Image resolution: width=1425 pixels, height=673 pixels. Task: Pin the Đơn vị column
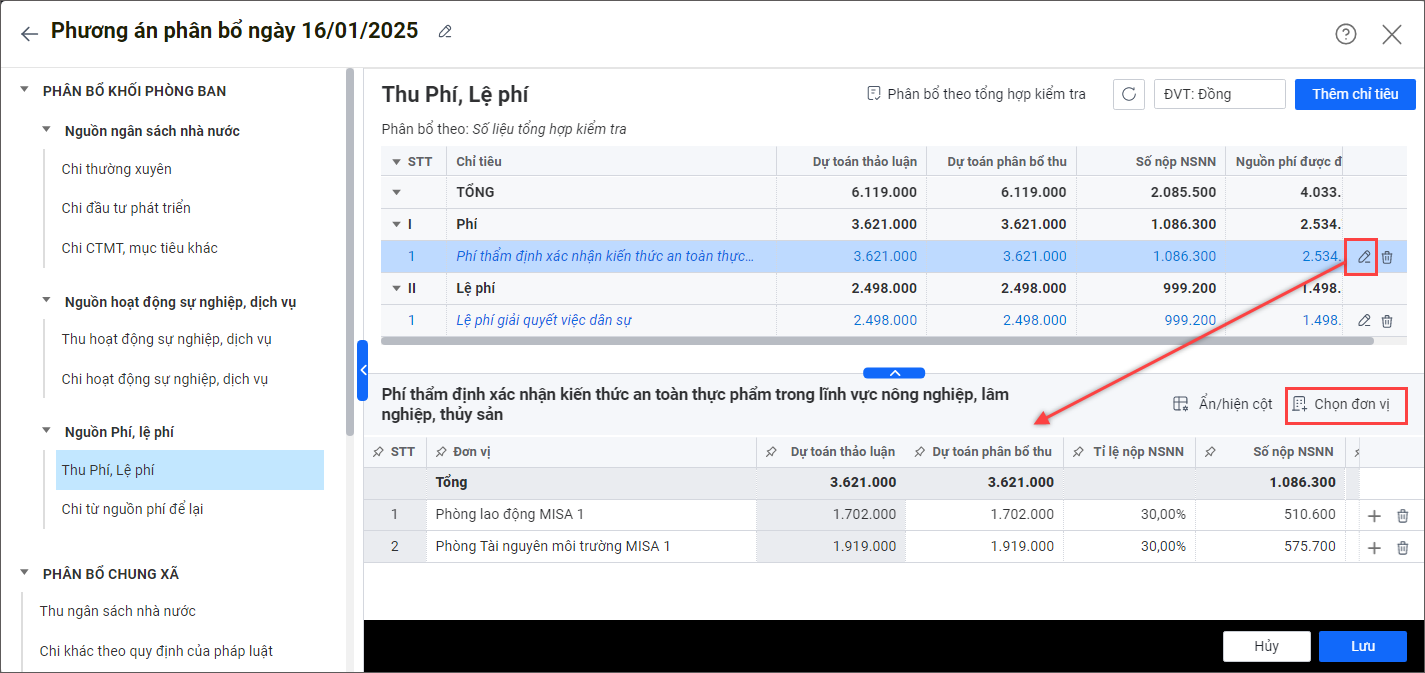(x=440, y=452)
